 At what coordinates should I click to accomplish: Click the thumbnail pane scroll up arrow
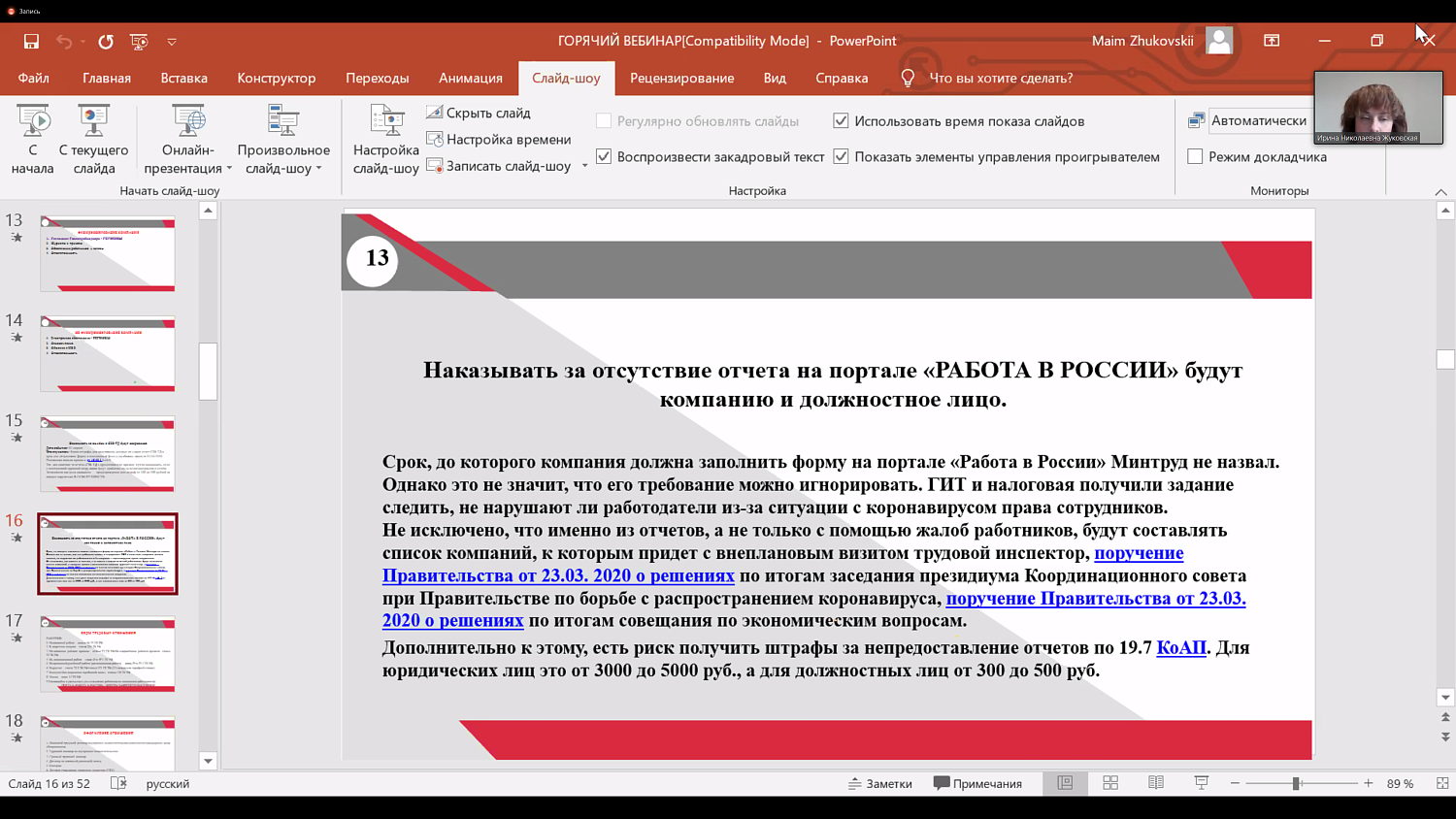(208, 211)
